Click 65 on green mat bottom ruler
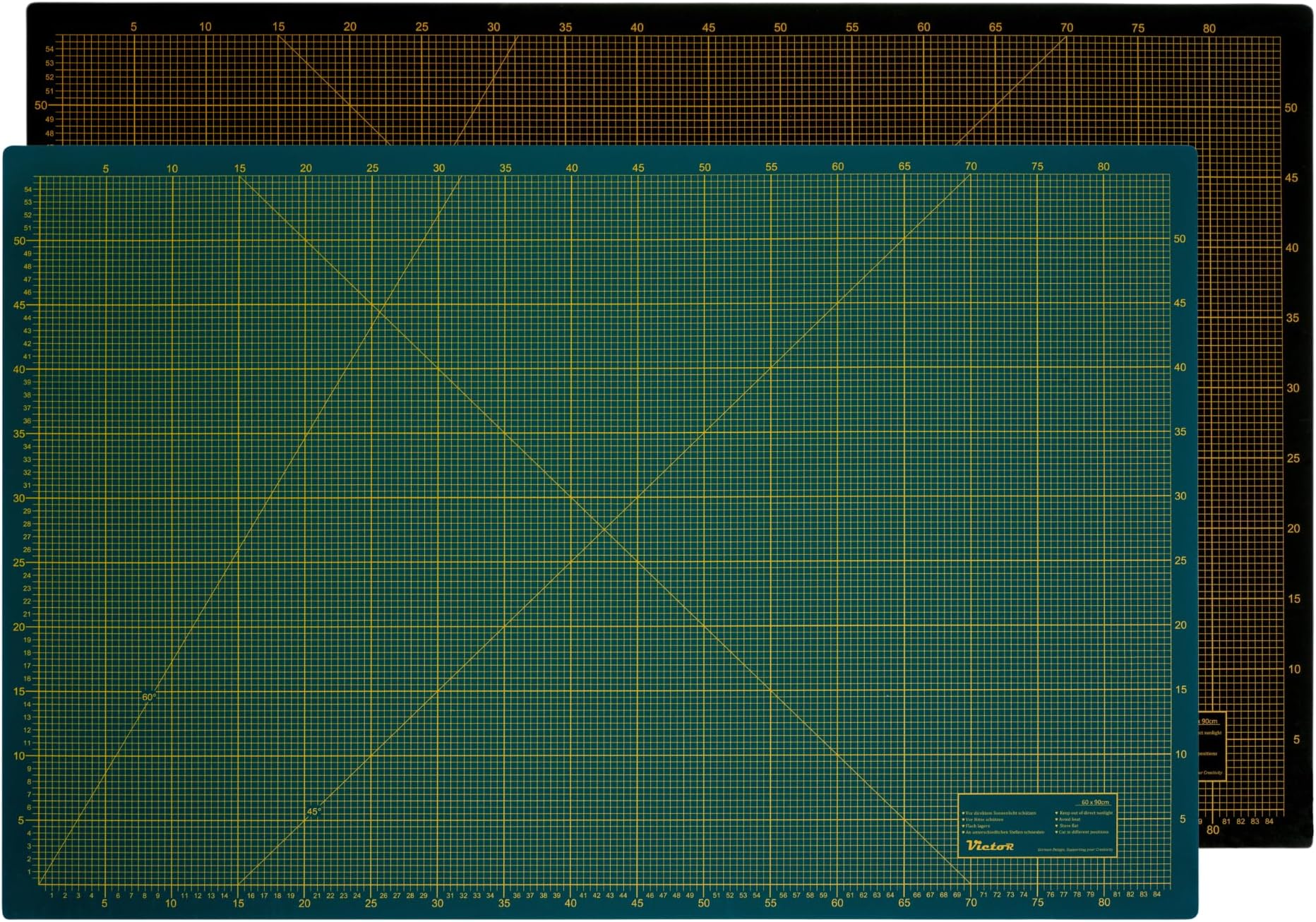The height and width of the screenshot is (922, 1316). (x=904, y=903)
